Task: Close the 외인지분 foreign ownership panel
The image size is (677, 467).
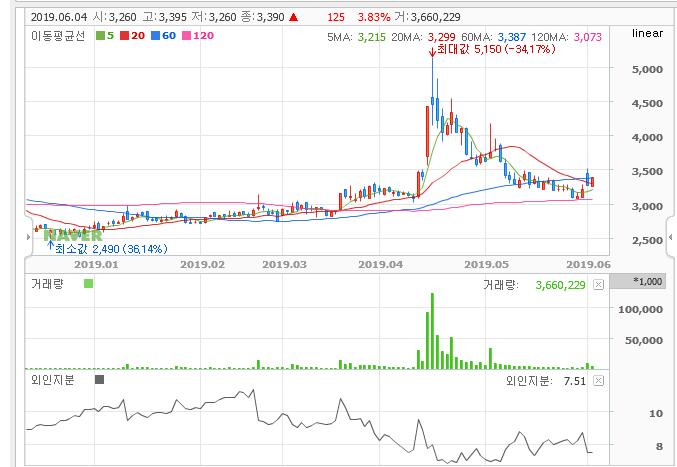Action: (x=598, y=381)
